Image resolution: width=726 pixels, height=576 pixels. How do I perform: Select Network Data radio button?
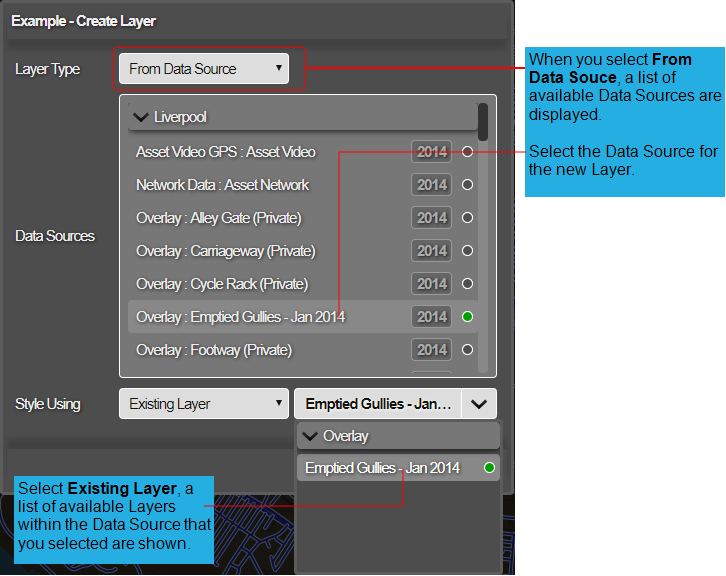click(467, 185)
